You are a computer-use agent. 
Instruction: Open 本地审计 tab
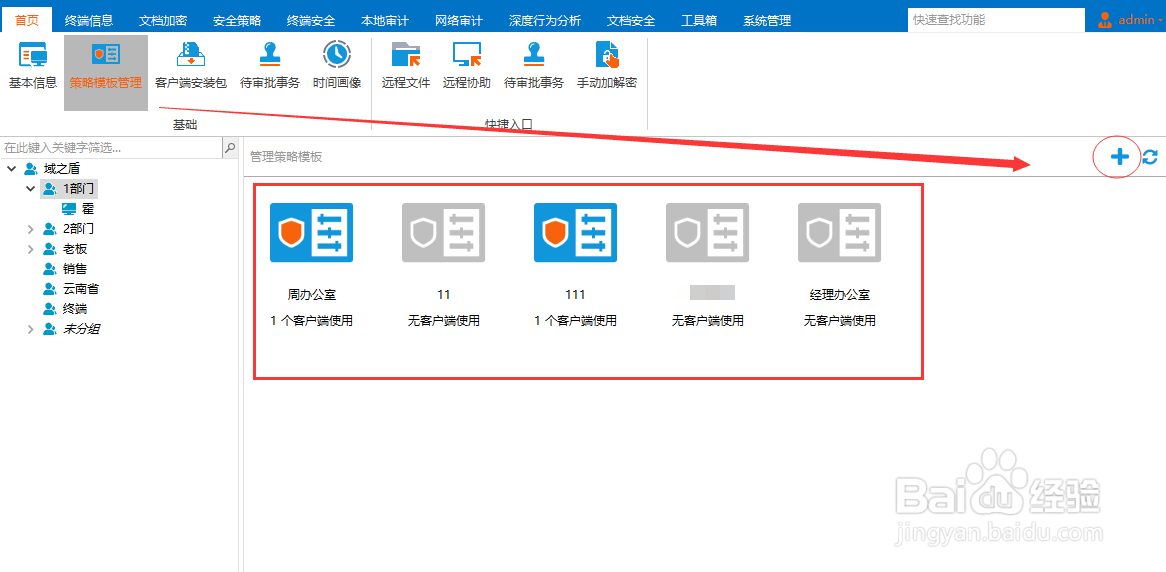(x=385, y=21)
